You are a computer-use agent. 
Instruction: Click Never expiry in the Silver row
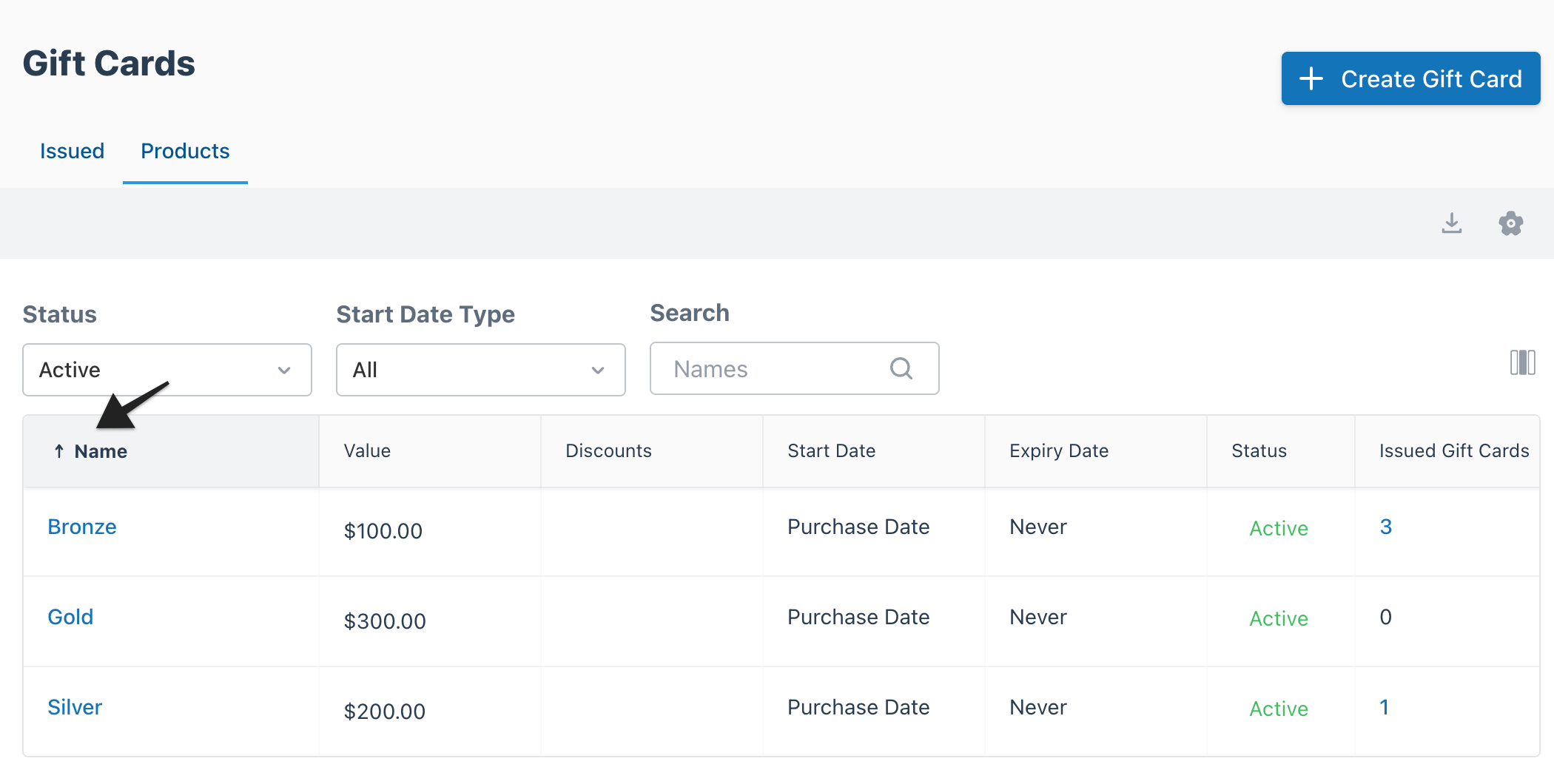(1038, 707)
